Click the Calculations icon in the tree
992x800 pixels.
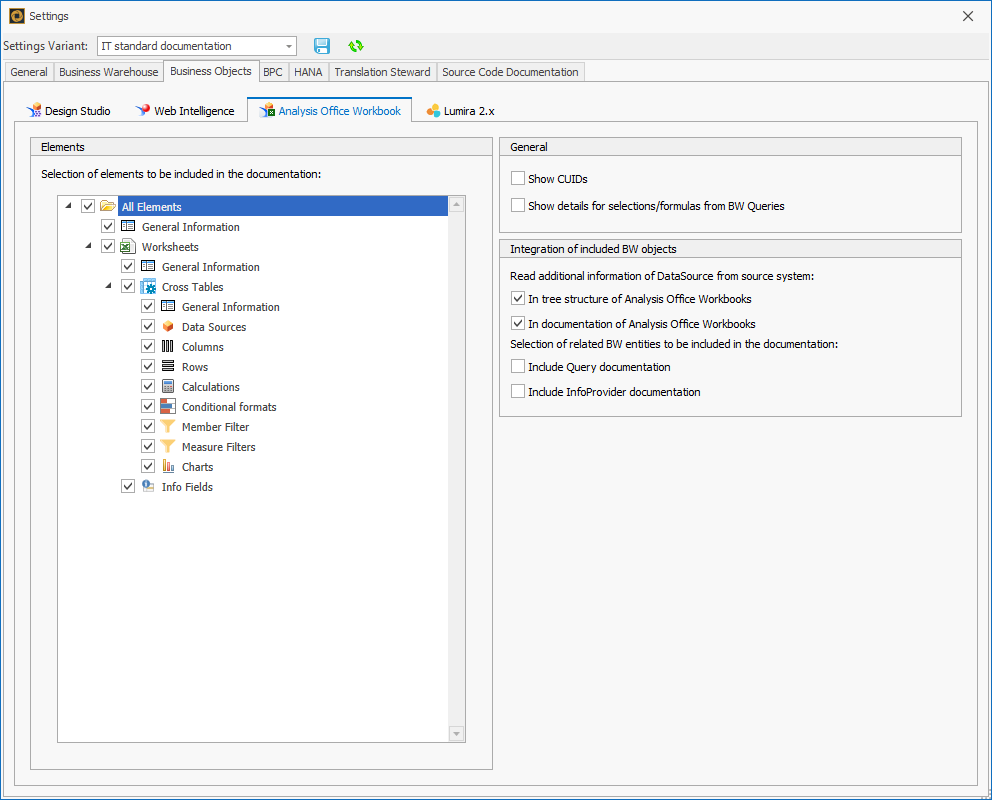(x=167, y=386)
